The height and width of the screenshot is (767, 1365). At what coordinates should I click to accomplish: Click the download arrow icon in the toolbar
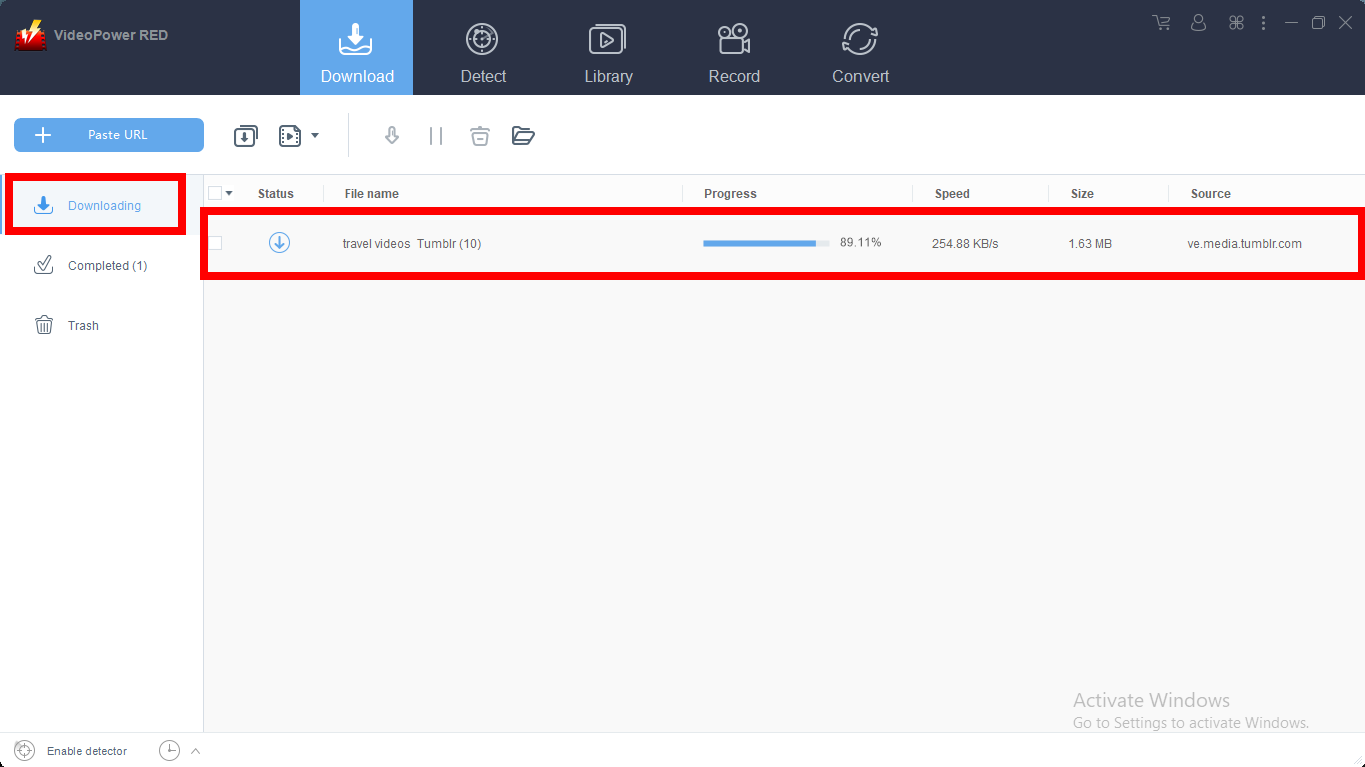point(391,135)
